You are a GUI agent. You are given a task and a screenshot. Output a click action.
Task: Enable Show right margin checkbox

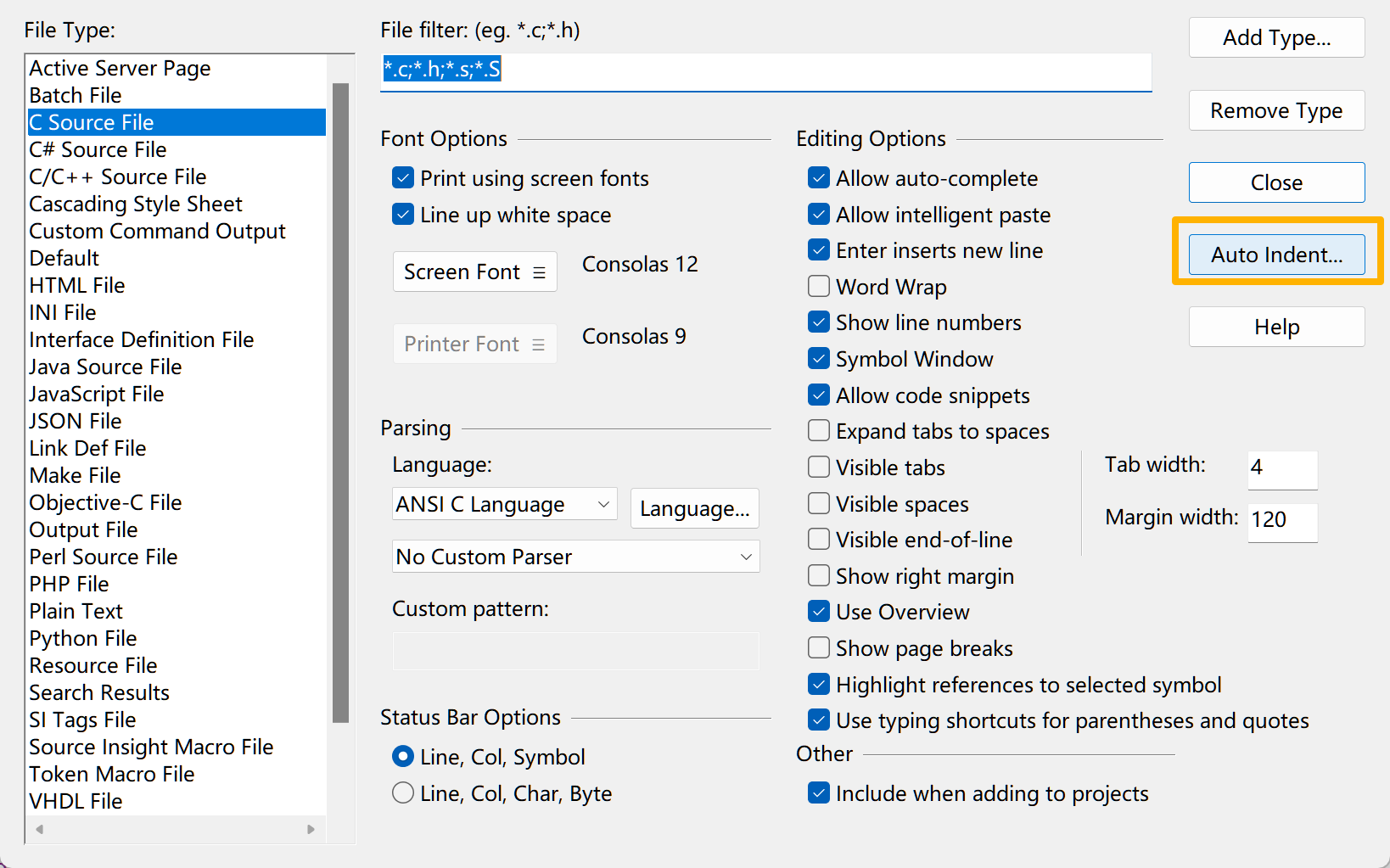(819, 576)
